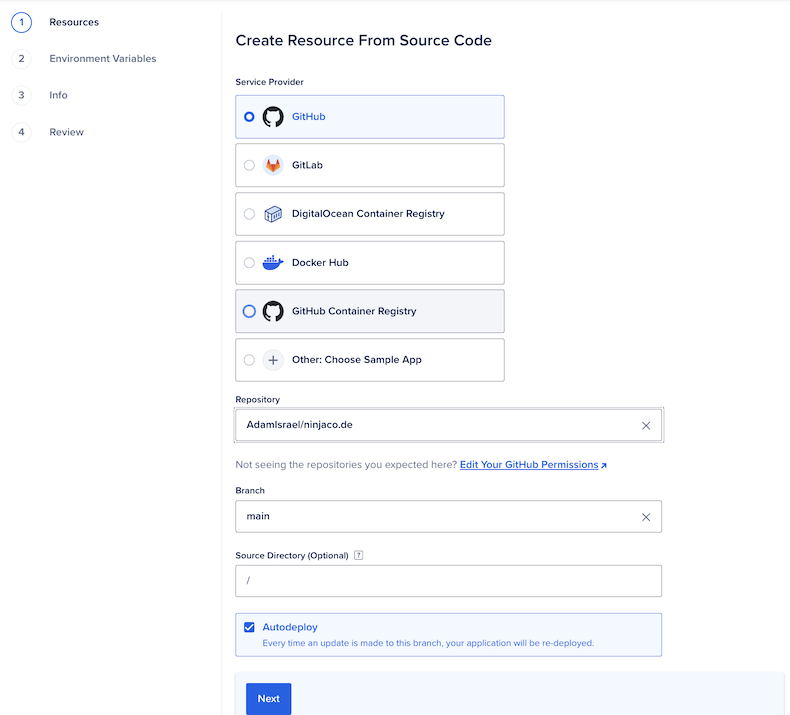
Task: Click the 'Not seeing the repositories' text
Action: click(346, 465)
